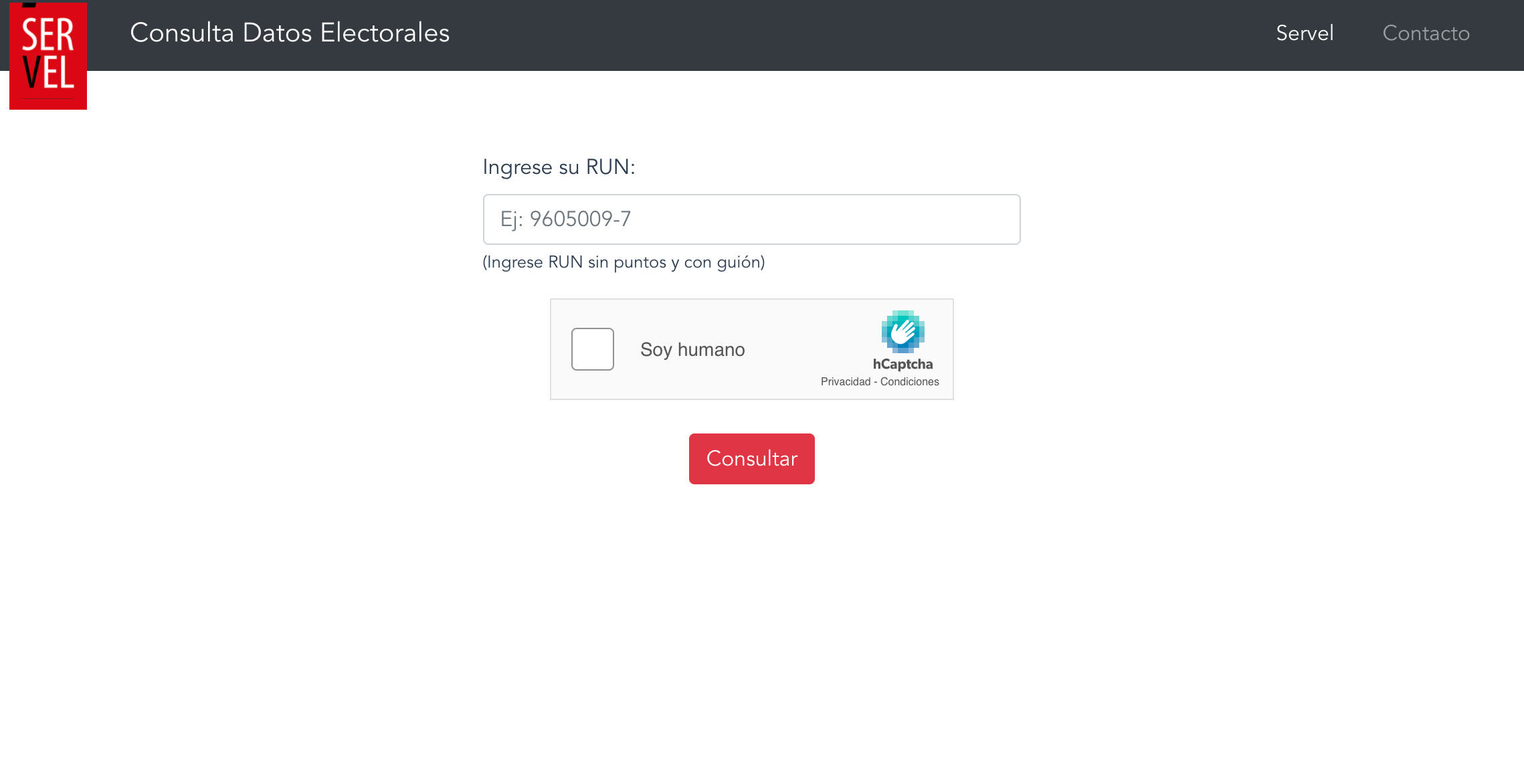Select the SERVEL emblem in the header
This screenshot has height=784, width=1524.
[48, 56]
